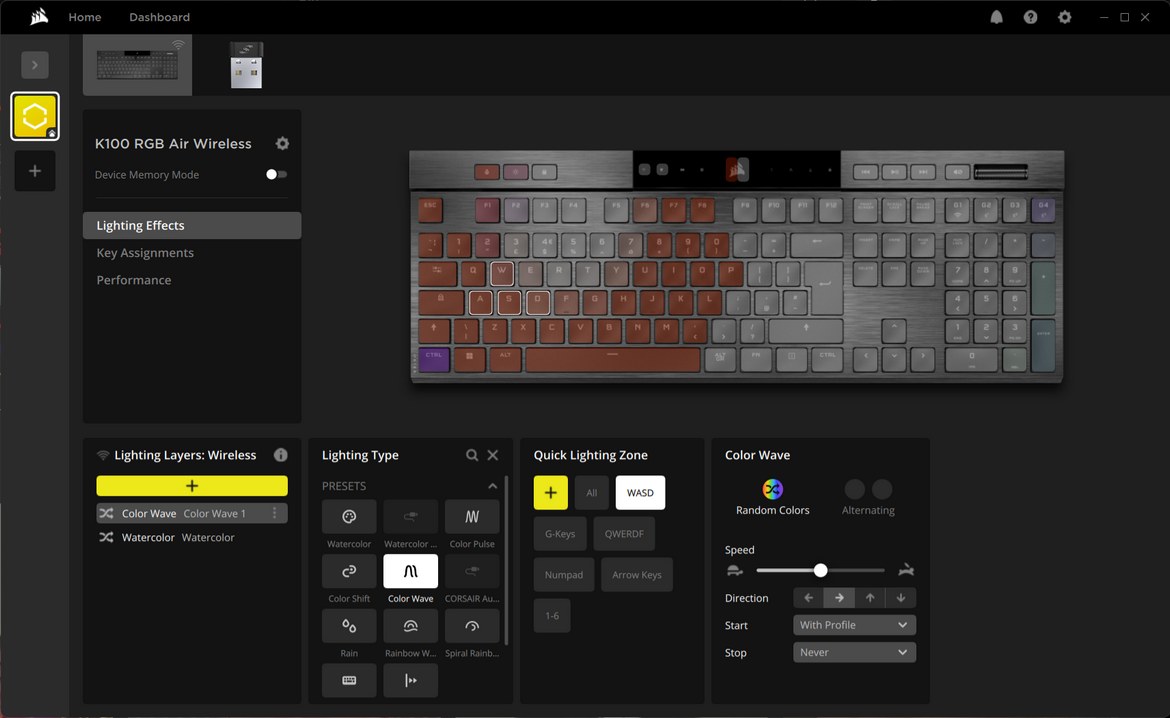
Task: Select the K100 keyboard device thumbnail
Action: pos(137,65)
